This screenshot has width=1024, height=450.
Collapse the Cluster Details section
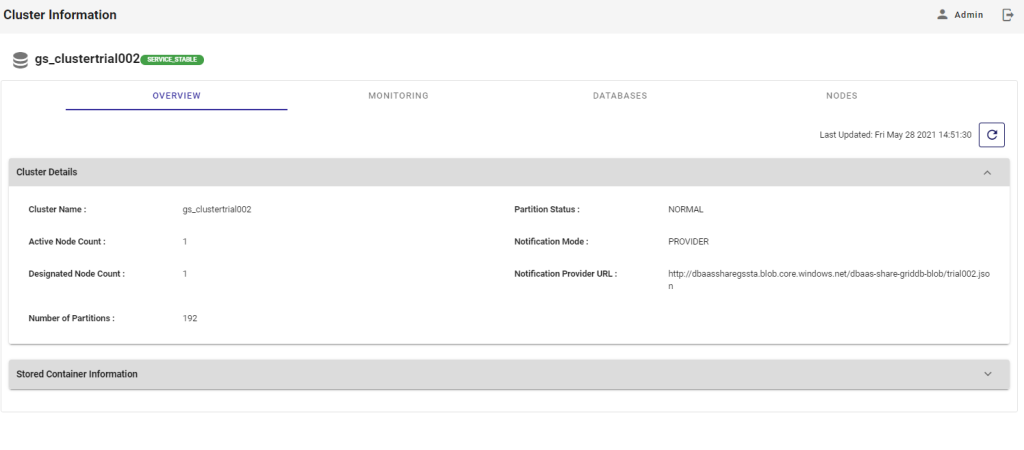987,172
